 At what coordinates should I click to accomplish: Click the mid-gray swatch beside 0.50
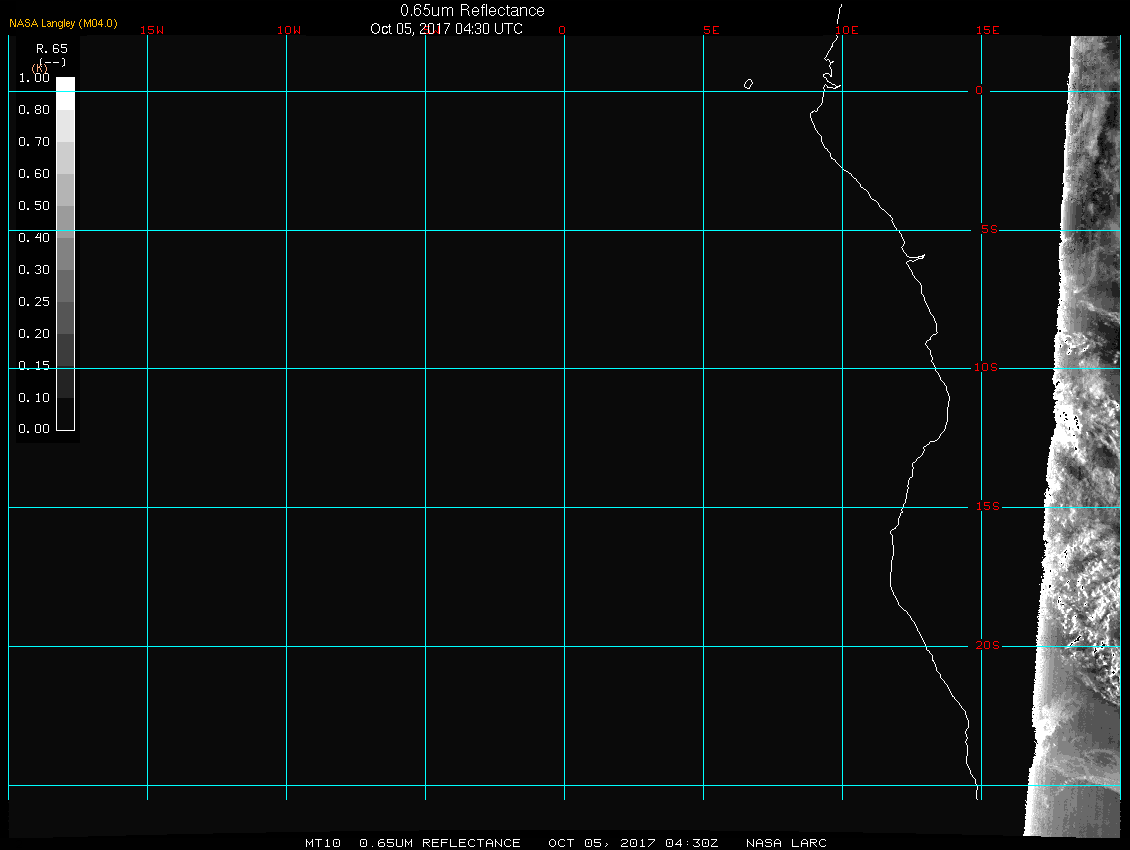tap(66, 221)
